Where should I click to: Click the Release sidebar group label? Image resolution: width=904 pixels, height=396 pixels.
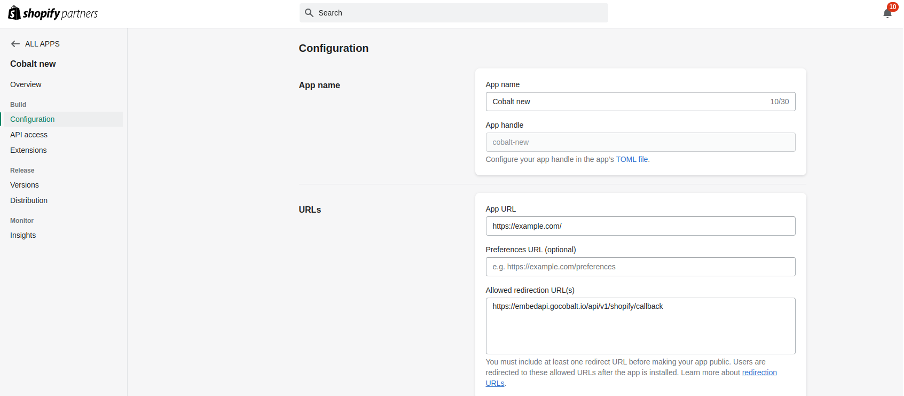22,171
